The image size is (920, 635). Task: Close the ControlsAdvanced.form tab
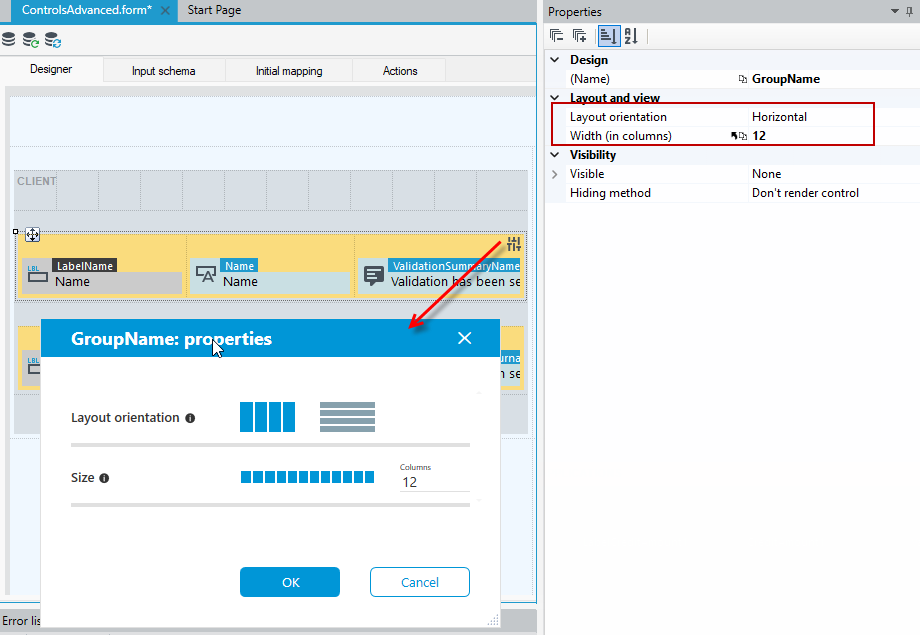(x=165, y=11)
